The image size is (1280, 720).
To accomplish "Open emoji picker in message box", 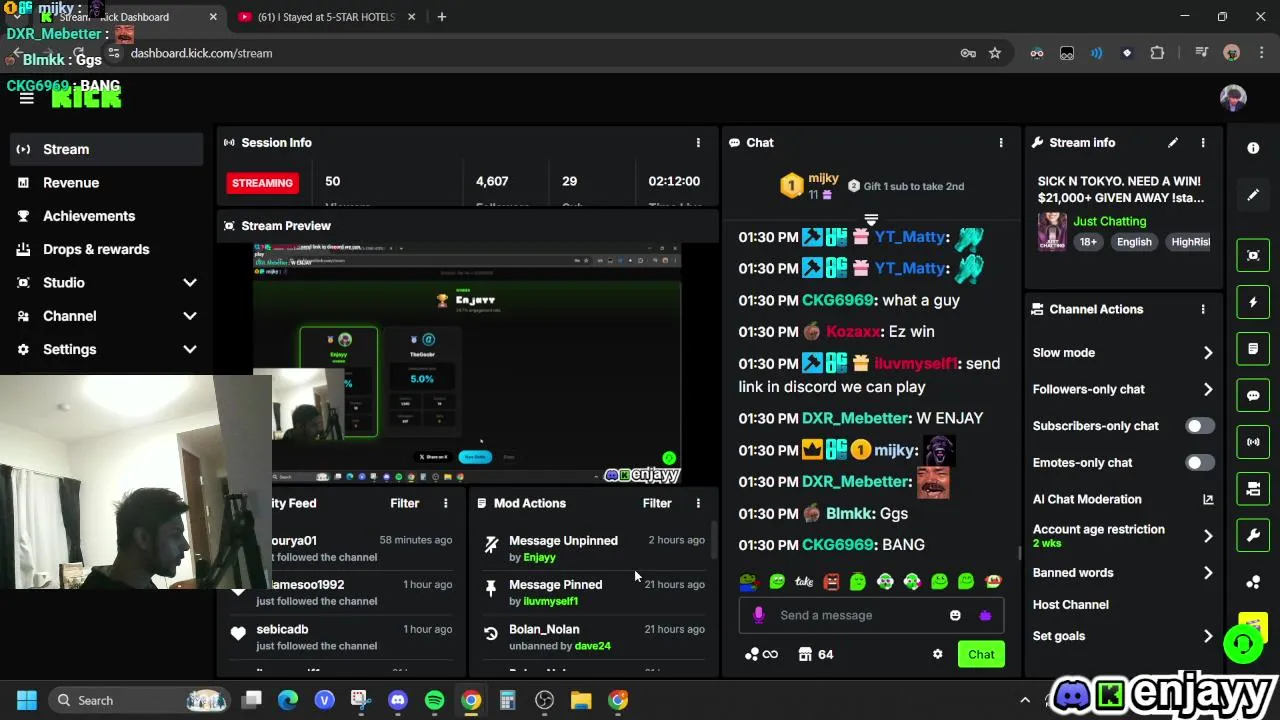I will pos(955,616).
